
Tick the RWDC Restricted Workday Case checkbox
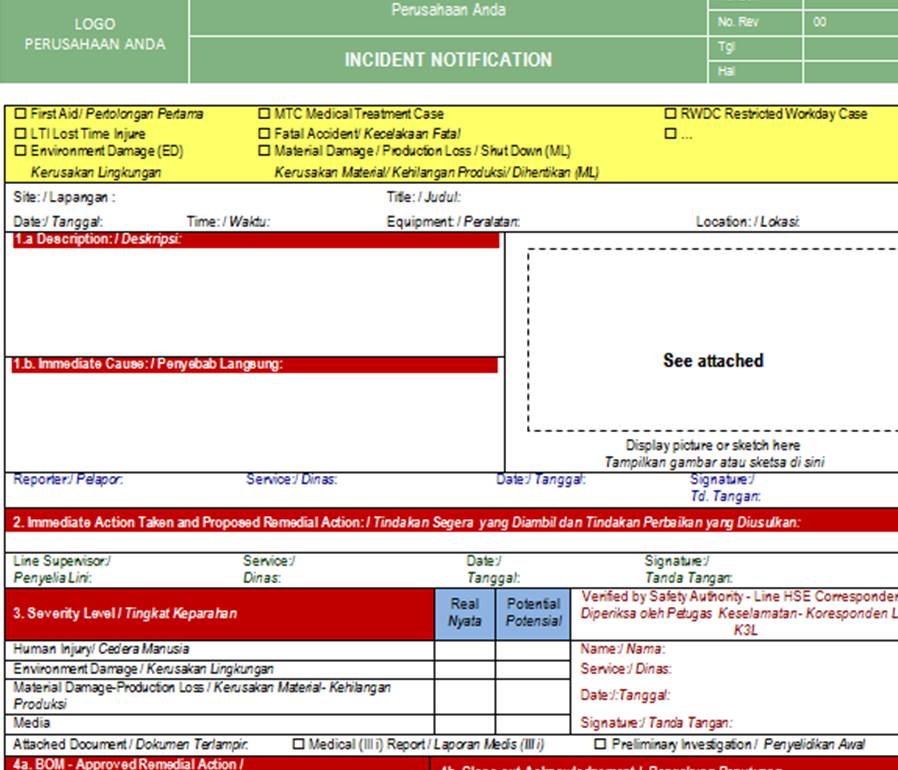coord(670,113)
